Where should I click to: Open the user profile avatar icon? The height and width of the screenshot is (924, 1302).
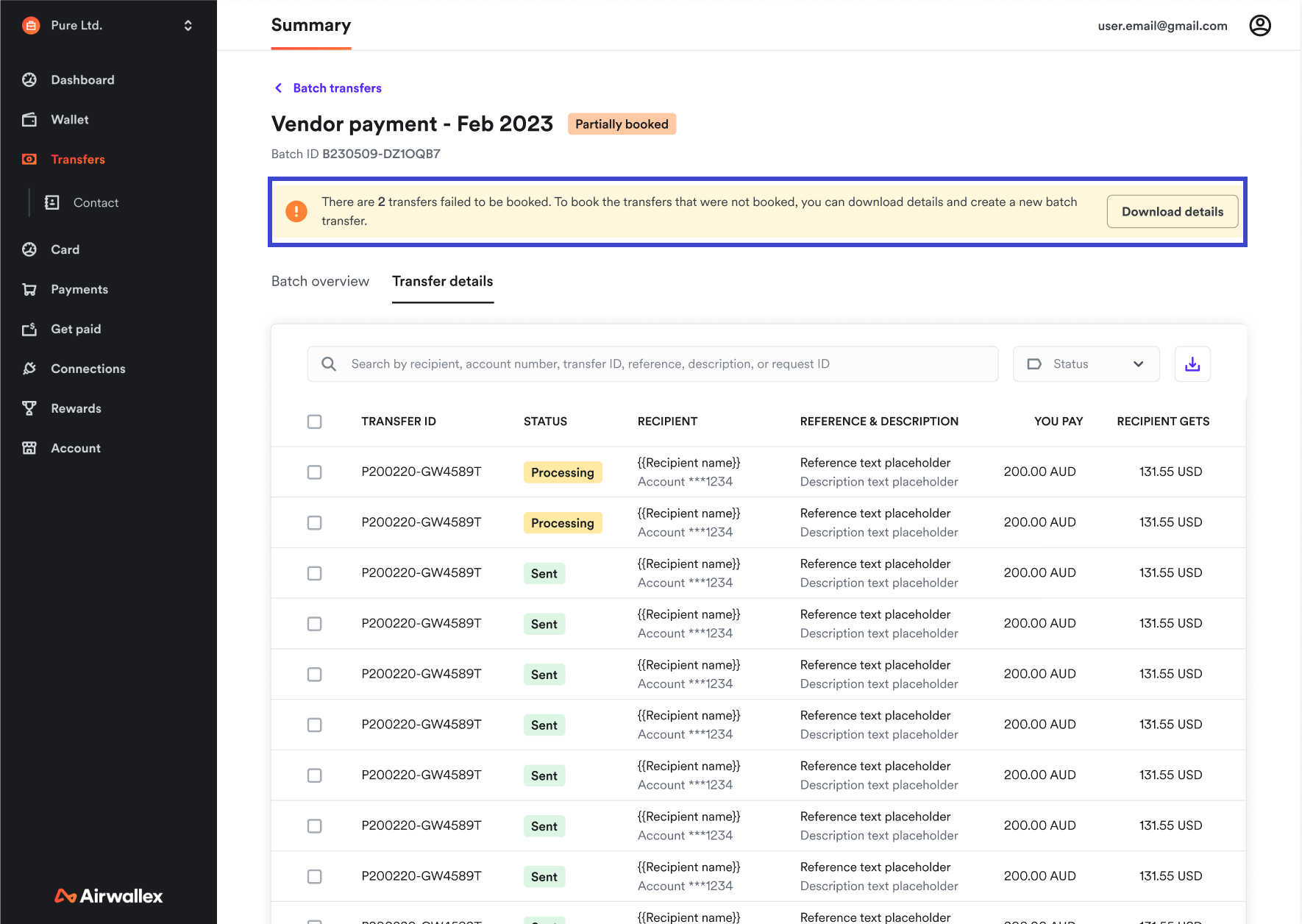[1260, 26]
